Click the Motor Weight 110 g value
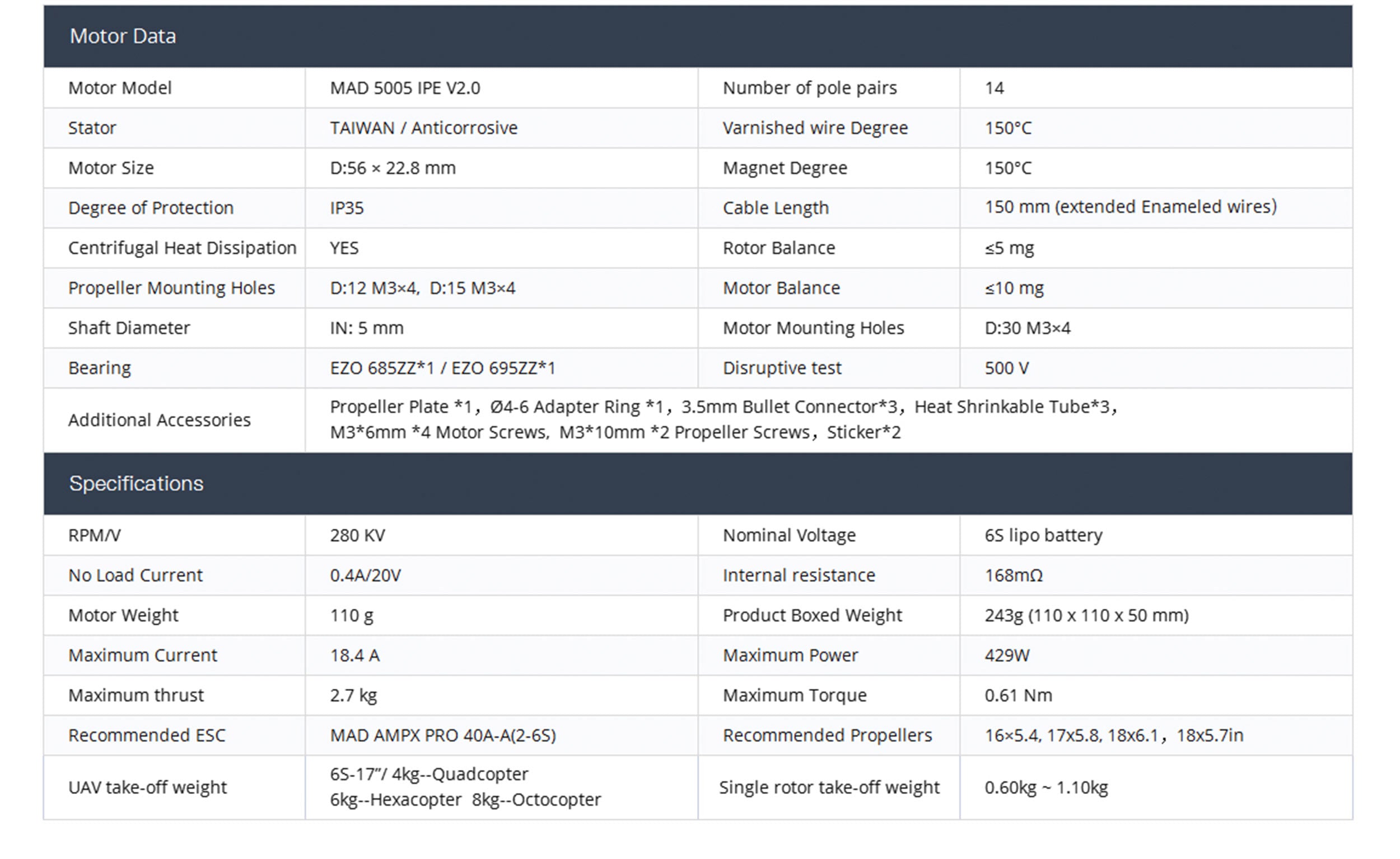The height and width of the screenshot is (859, 1400). (352, 615)
